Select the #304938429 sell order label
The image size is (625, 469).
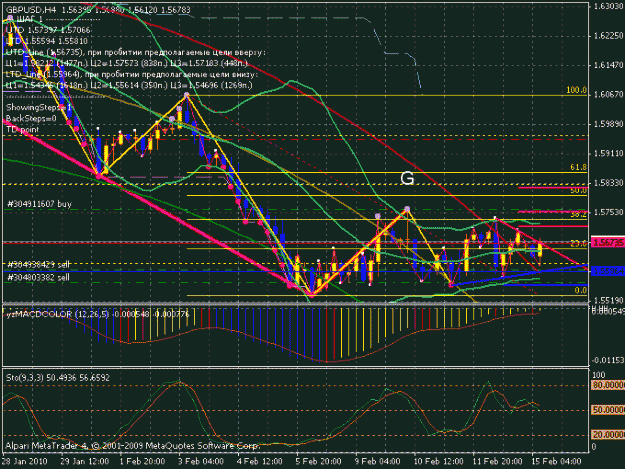pos(38,264)
